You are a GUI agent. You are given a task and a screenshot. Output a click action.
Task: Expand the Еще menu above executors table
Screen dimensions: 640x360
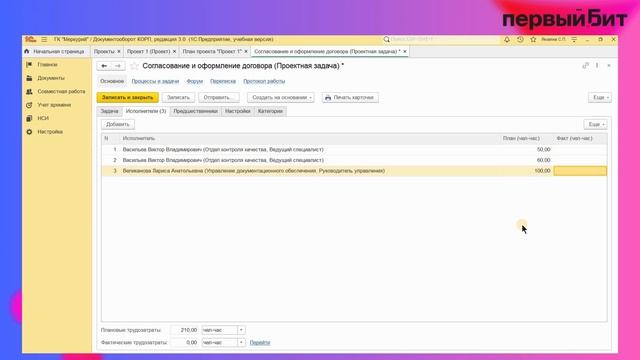point(596,124)
